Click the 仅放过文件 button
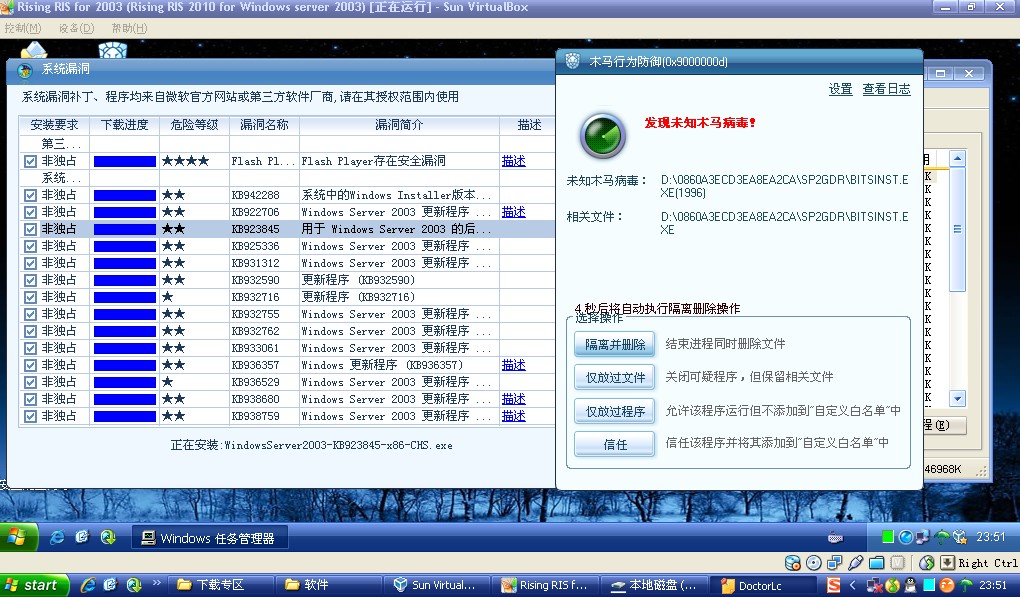Viewport: 1020px width, 597px height. (615, 377)
